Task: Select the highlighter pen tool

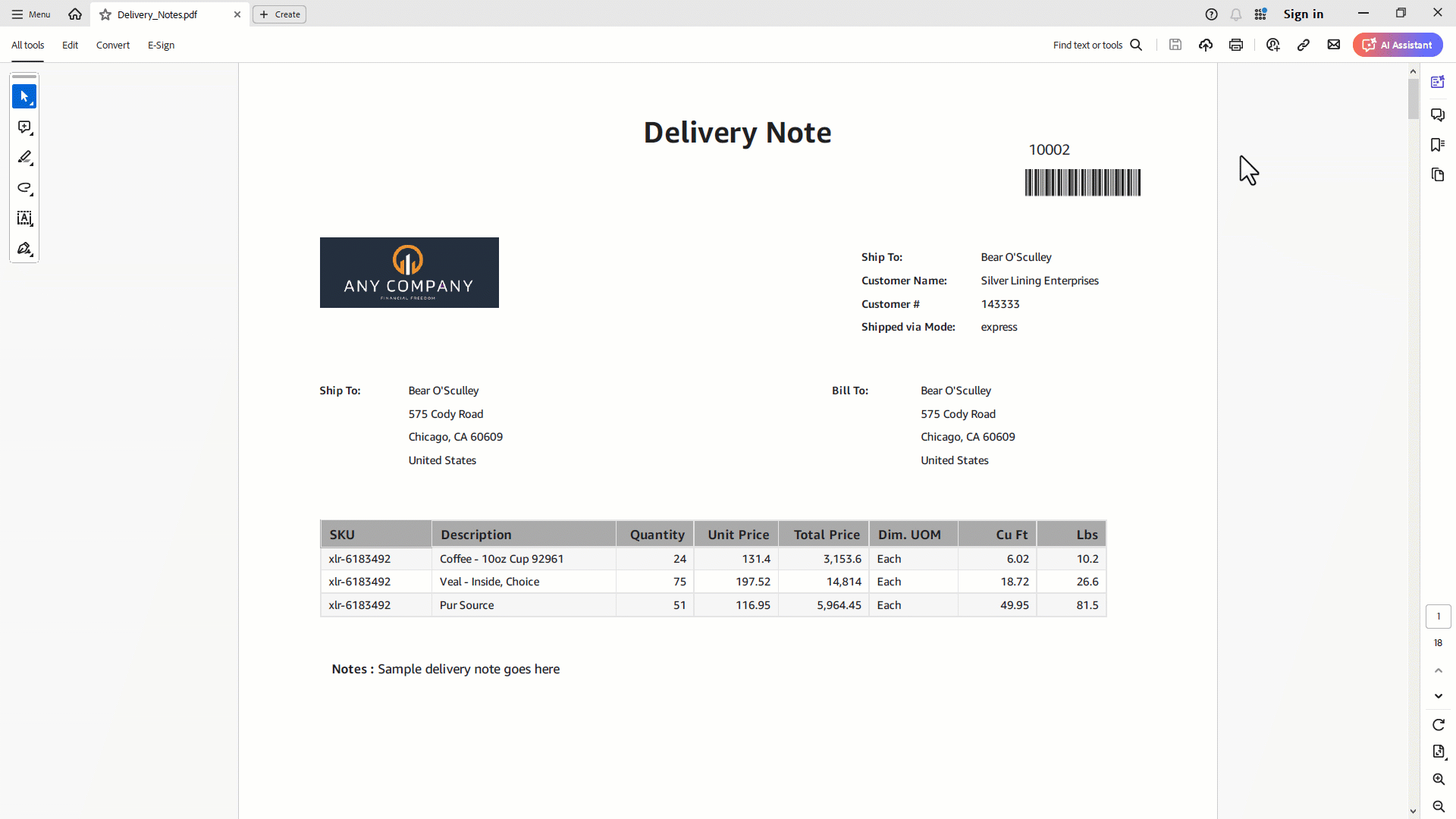Action: [24, 158]
